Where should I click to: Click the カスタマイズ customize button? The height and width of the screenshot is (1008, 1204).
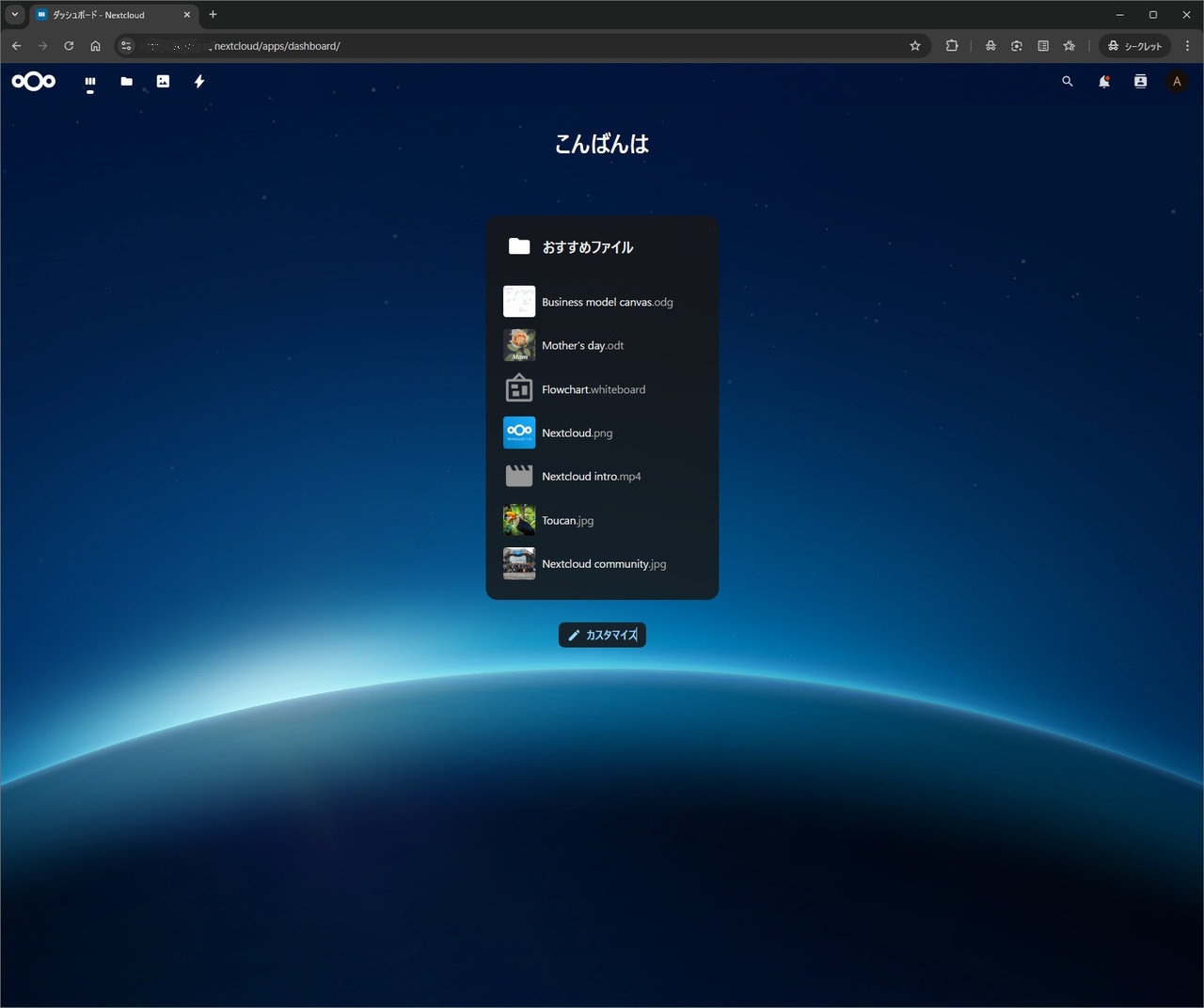coord(602,635)
